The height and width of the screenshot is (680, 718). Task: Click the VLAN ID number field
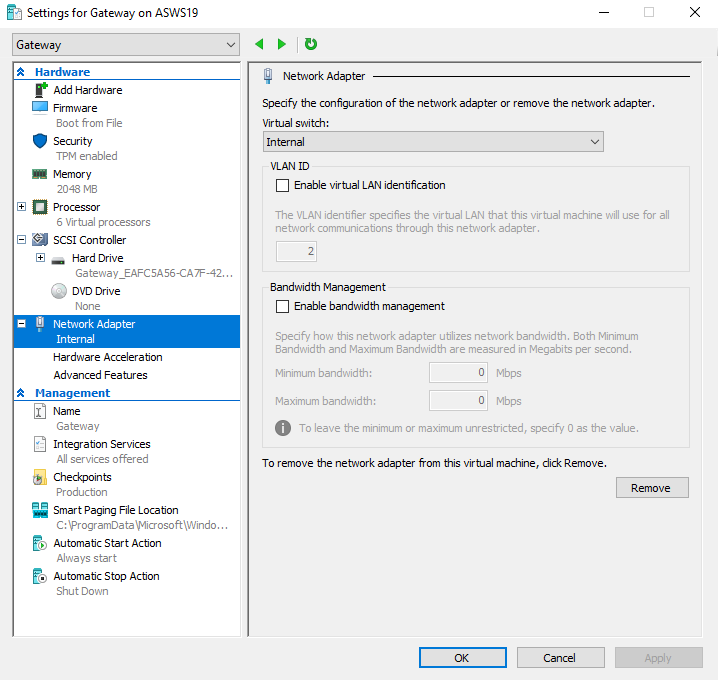click(x=296, y=251)
